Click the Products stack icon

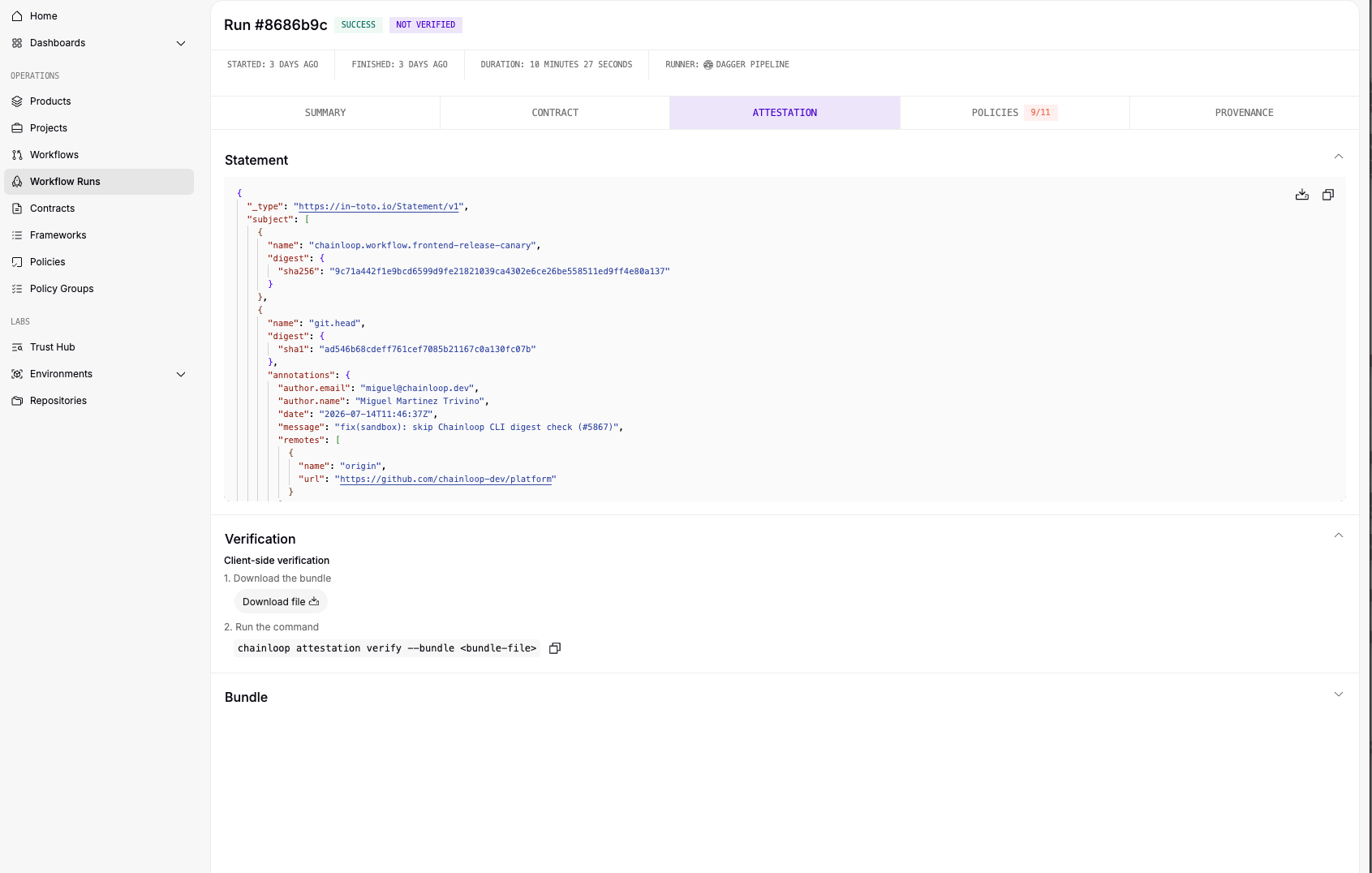(17, 101)
